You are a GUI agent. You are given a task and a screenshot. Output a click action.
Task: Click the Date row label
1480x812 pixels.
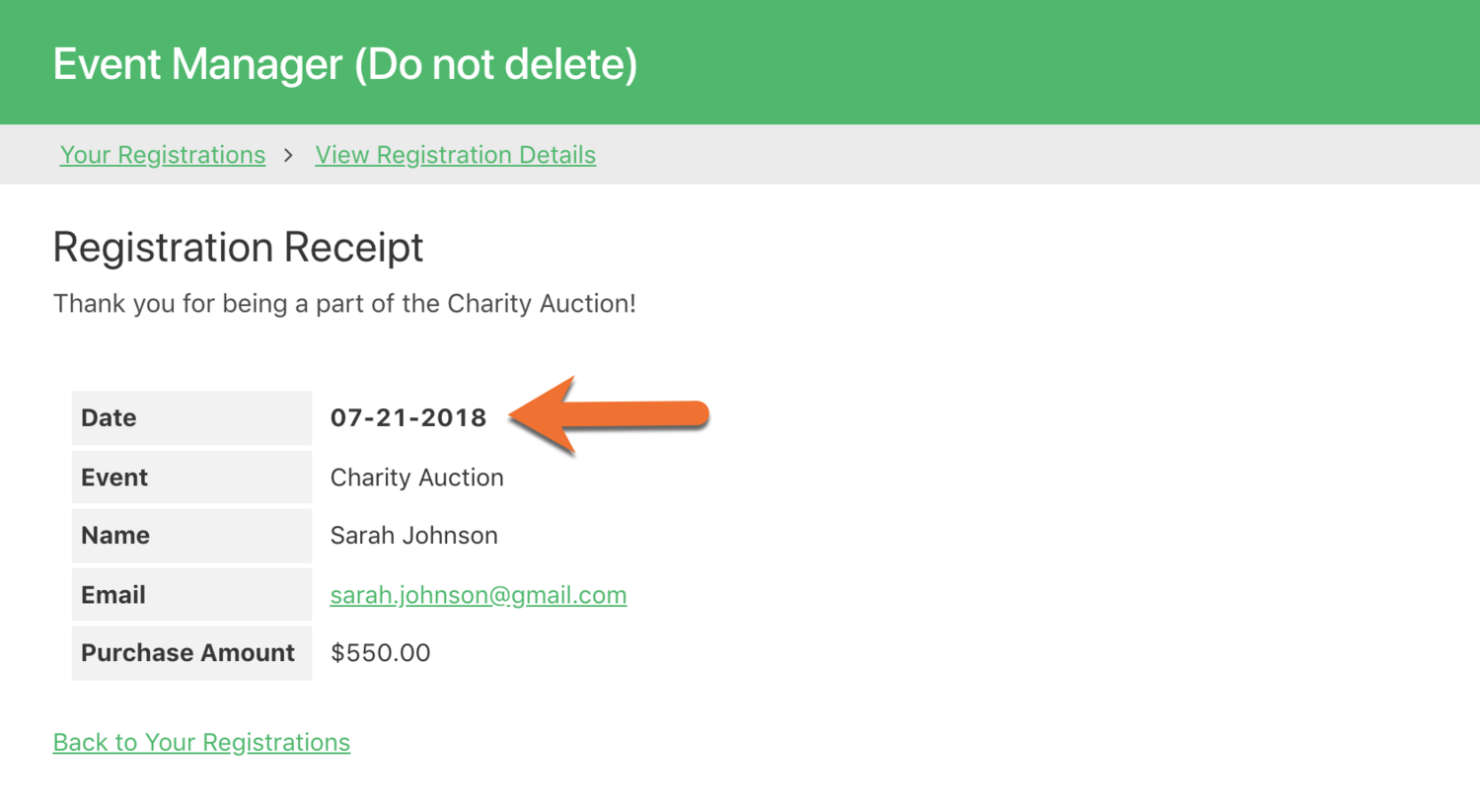[109, 418]
